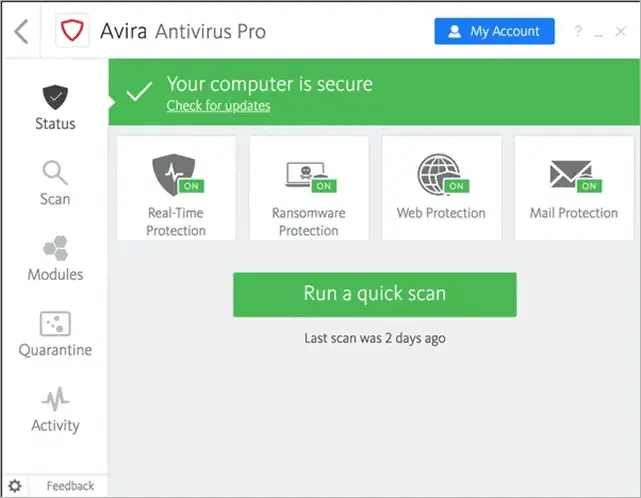Open the Status shield icon
Screen dimensions: 641x498
point(55,97)
